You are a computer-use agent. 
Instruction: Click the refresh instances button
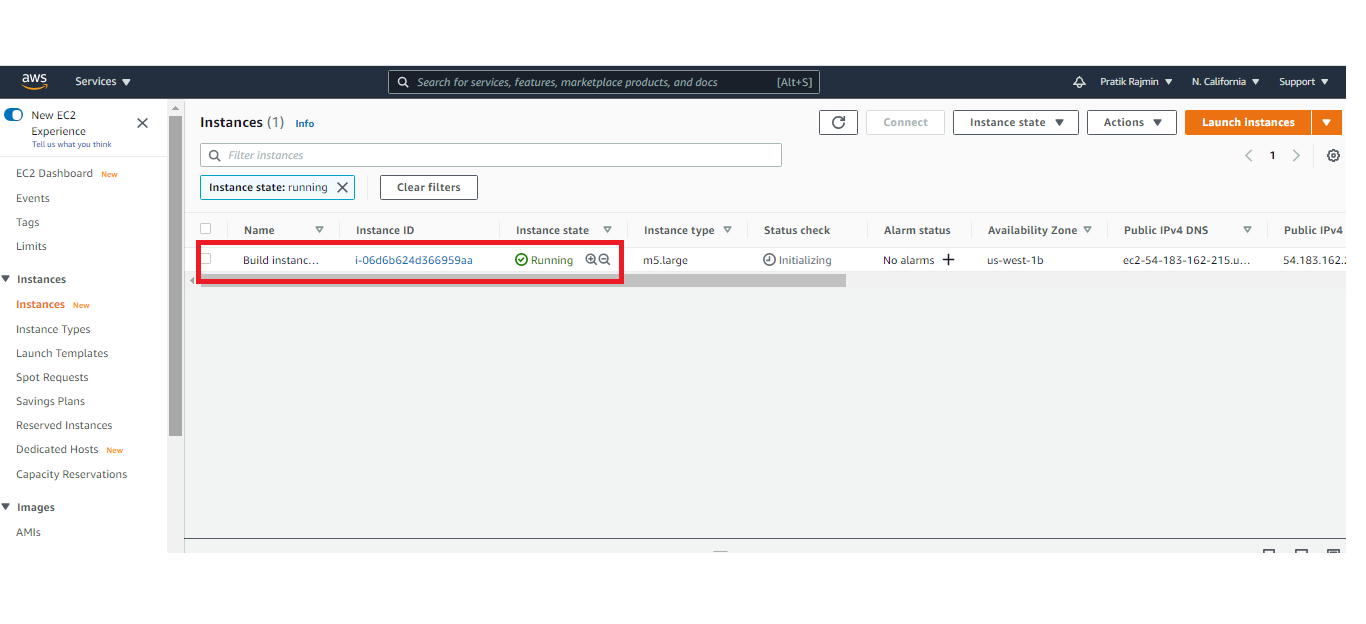click(x=838, y=122)
